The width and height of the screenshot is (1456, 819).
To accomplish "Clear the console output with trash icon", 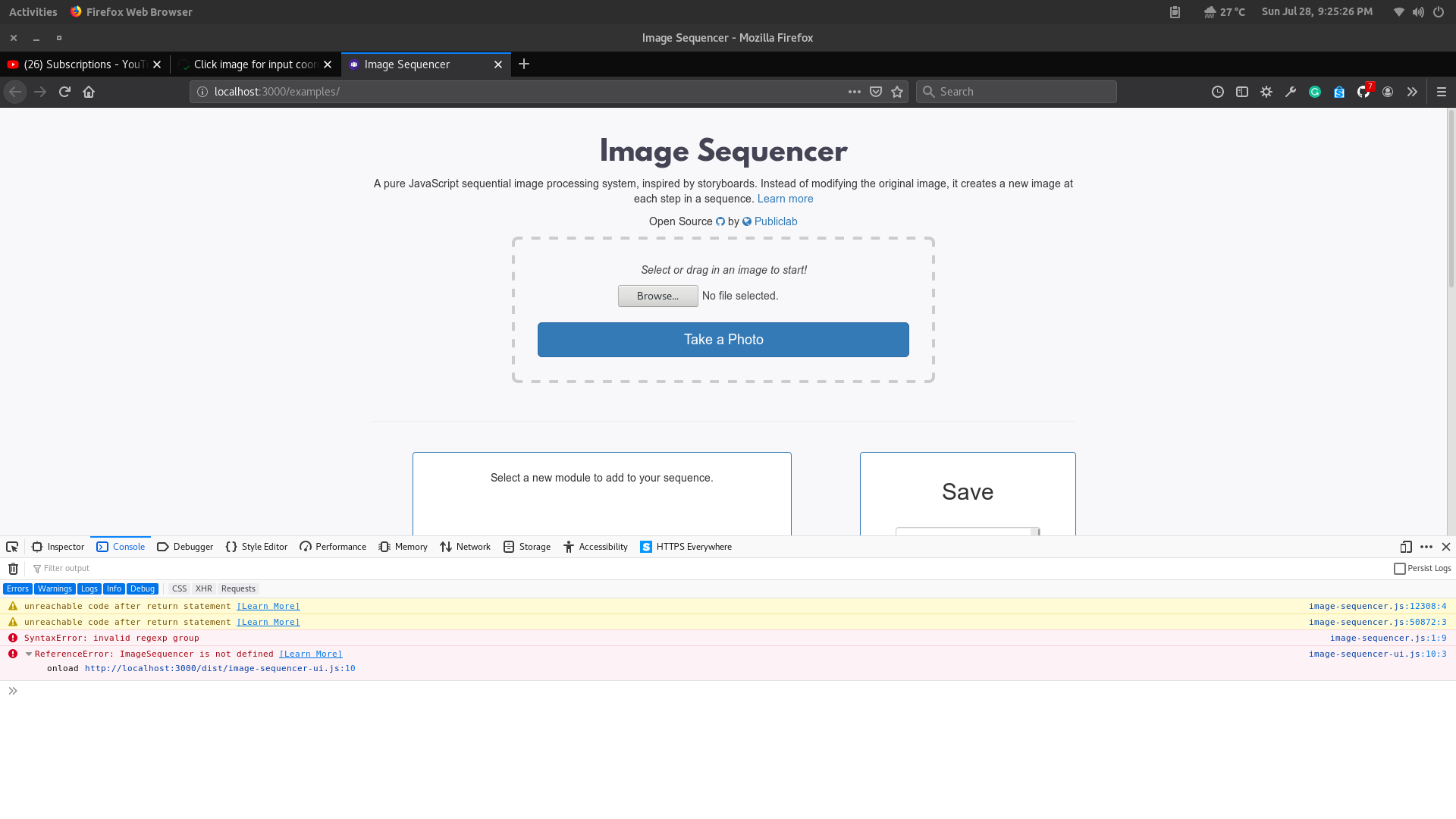I will tap(12, 568).
